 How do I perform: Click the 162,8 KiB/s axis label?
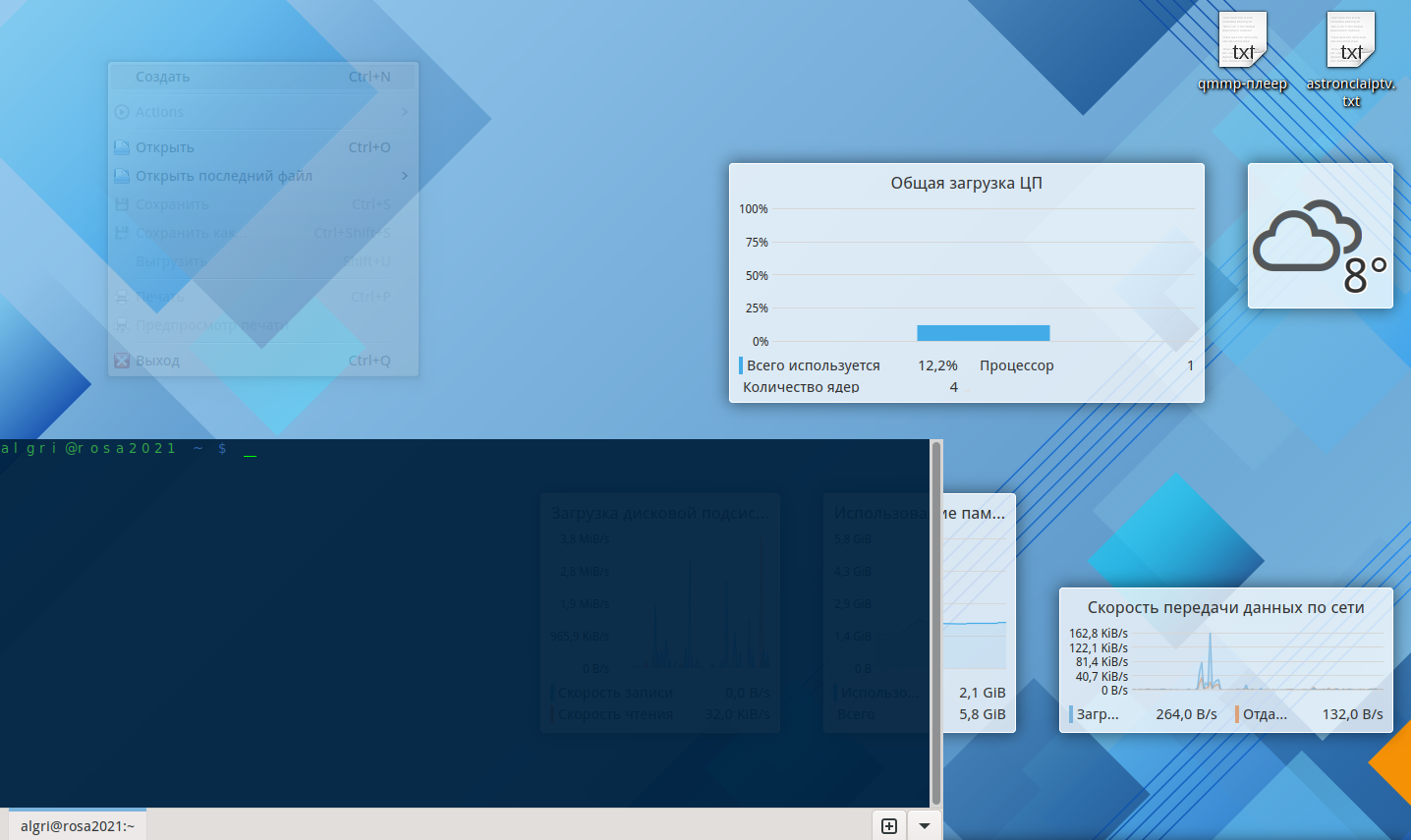pos(1099,634)
